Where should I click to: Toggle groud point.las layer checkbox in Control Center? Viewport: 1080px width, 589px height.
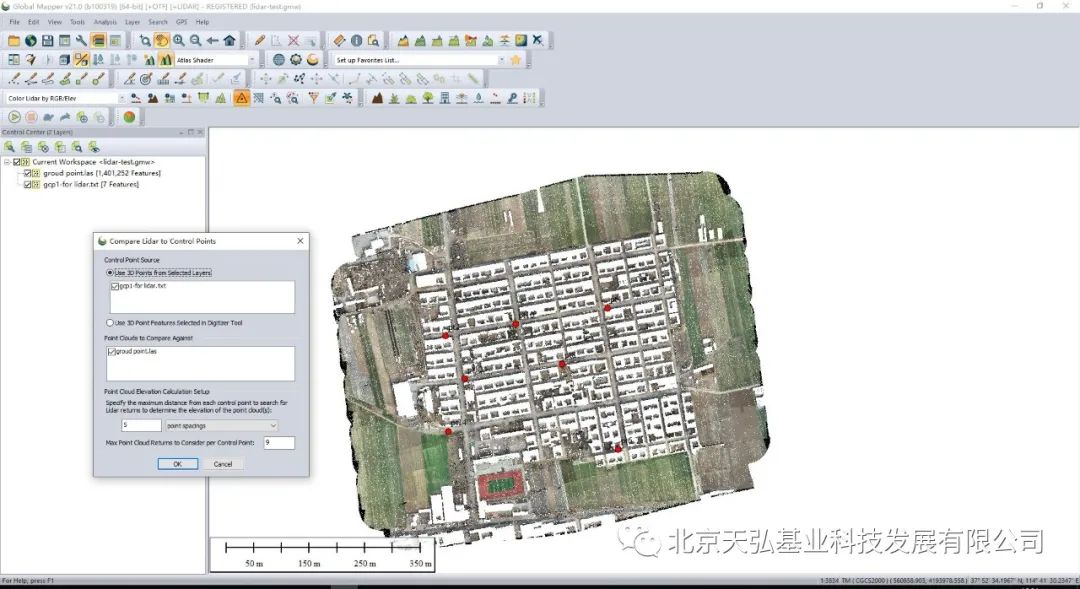[x=28, y=173]
